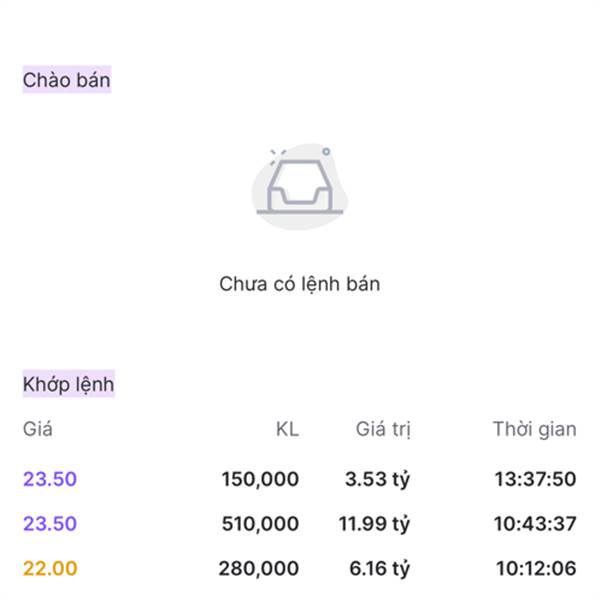Click the 'Chưa có lệnh bán' message
Image resolution: width=600 pixels, height=600 pixels.
[x=299, y=284]
